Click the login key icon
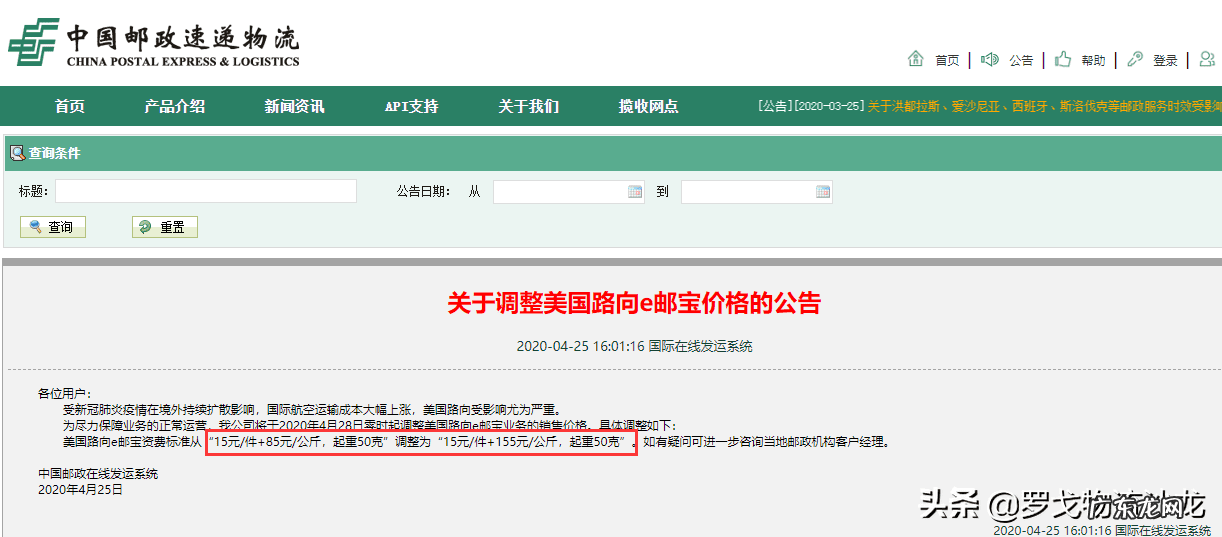Screen dimensions: 1222x537 tap(1135, 59)
